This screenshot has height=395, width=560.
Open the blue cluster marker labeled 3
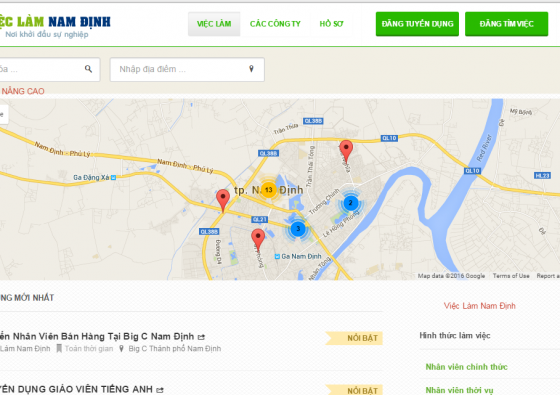coord(298,229)
